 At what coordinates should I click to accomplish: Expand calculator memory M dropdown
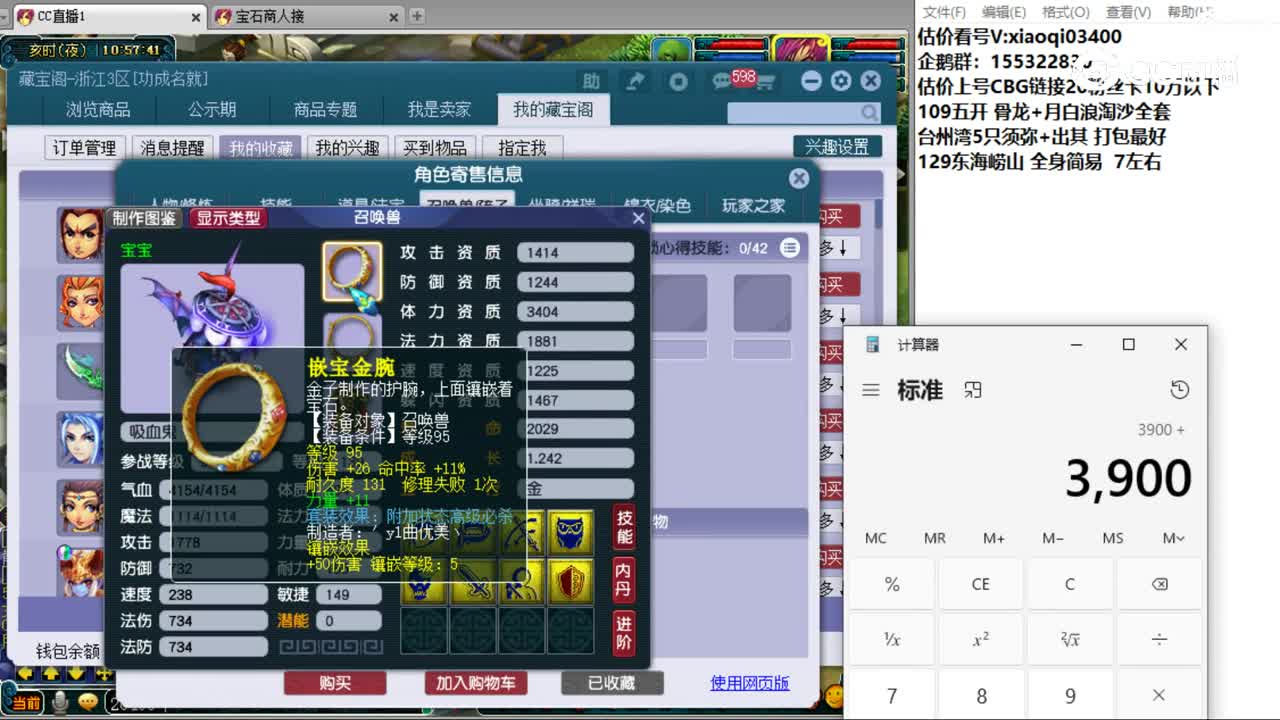(1173, 538)
